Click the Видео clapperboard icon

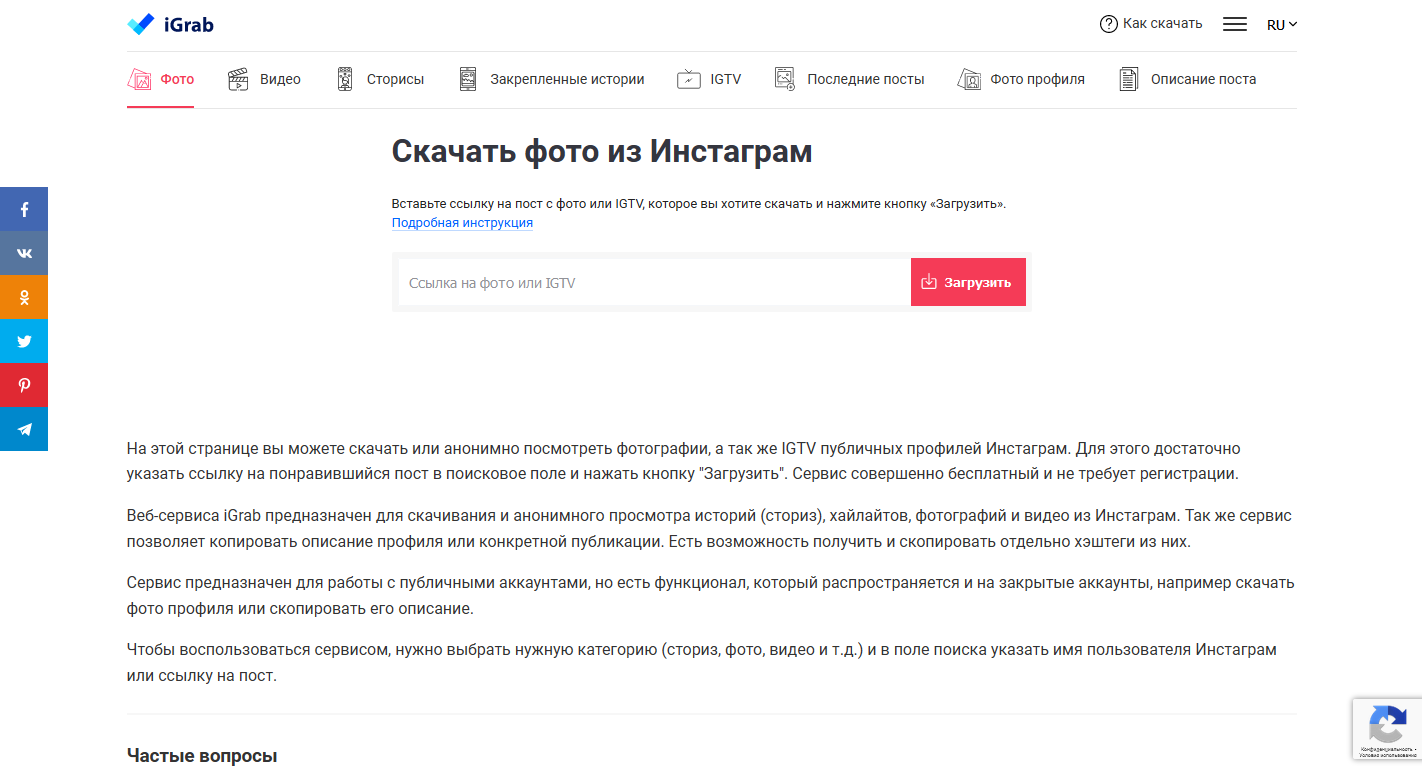tap(238, 79)
